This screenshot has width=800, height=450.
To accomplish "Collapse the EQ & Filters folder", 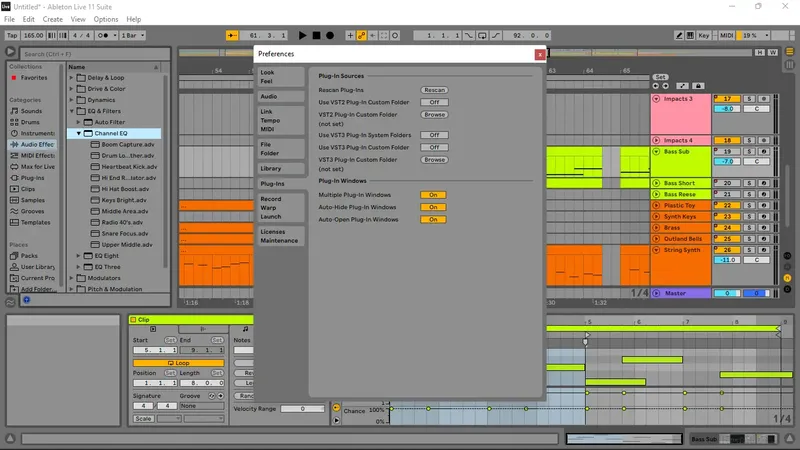I will pyautogui.click(x=71, y=111).
